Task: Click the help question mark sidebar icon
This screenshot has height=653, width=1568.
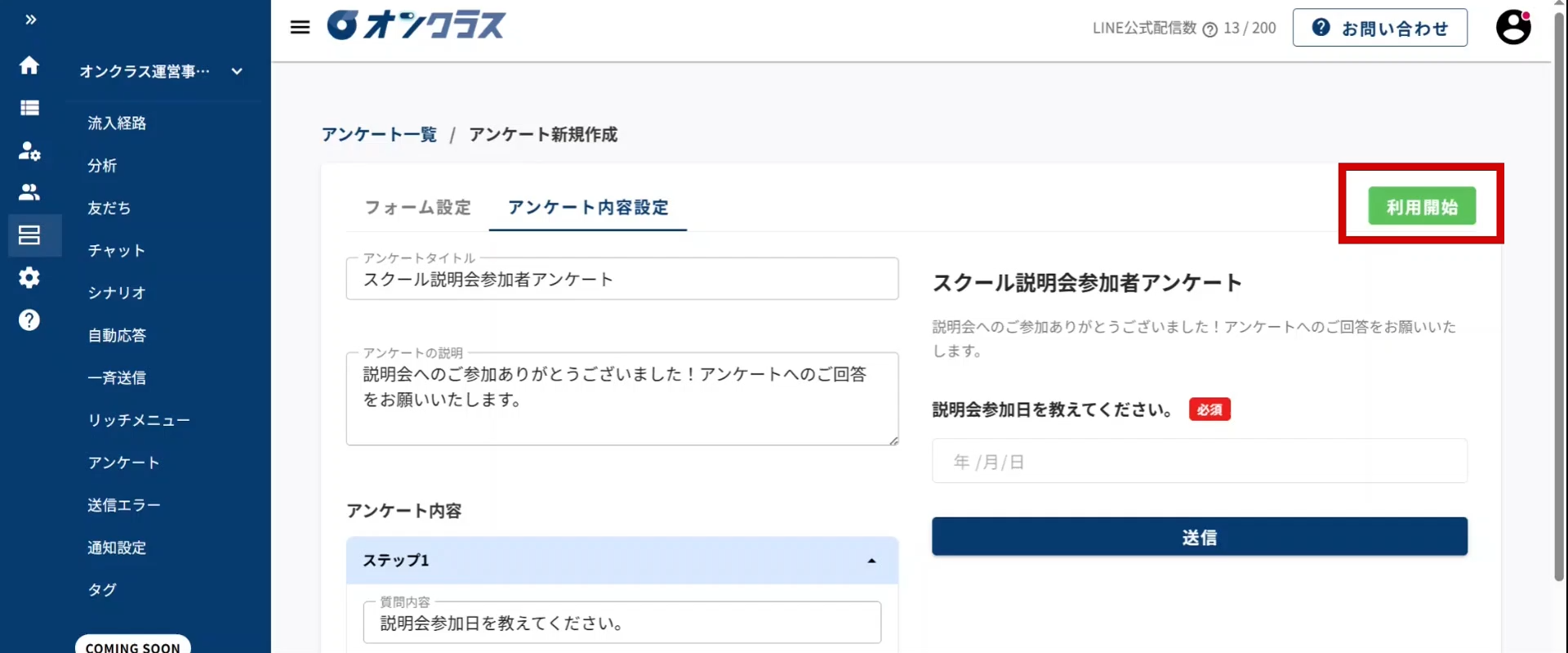Action: [x=29, y=320]
